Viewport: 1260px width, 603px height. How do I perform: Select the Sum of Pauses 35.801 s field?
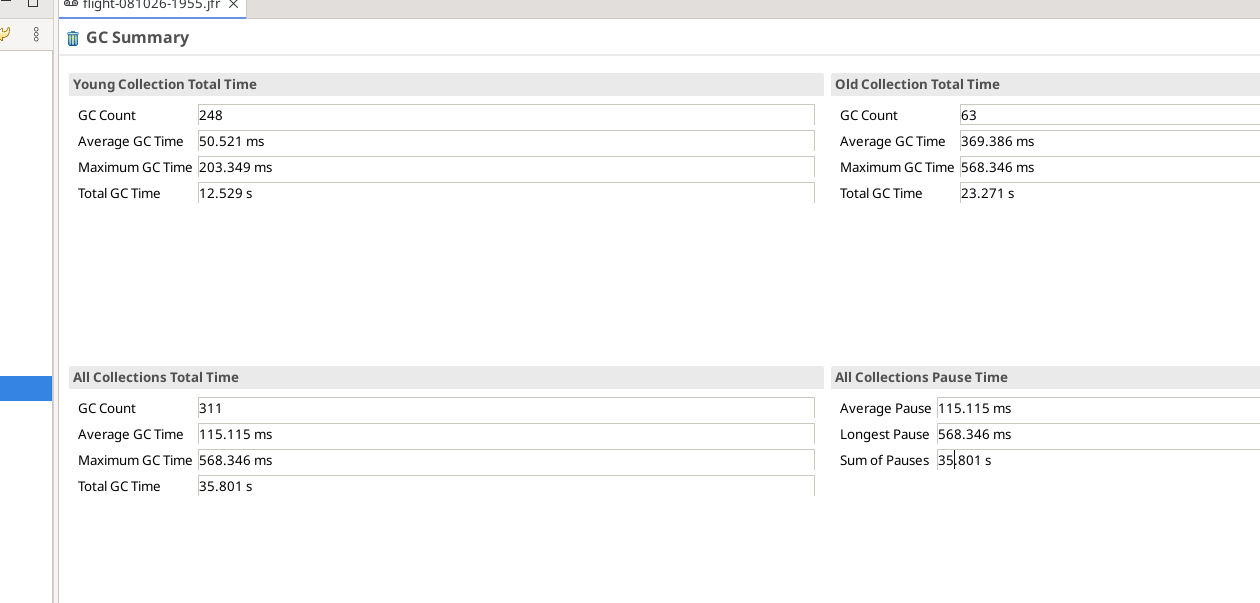pos(1098,460)
